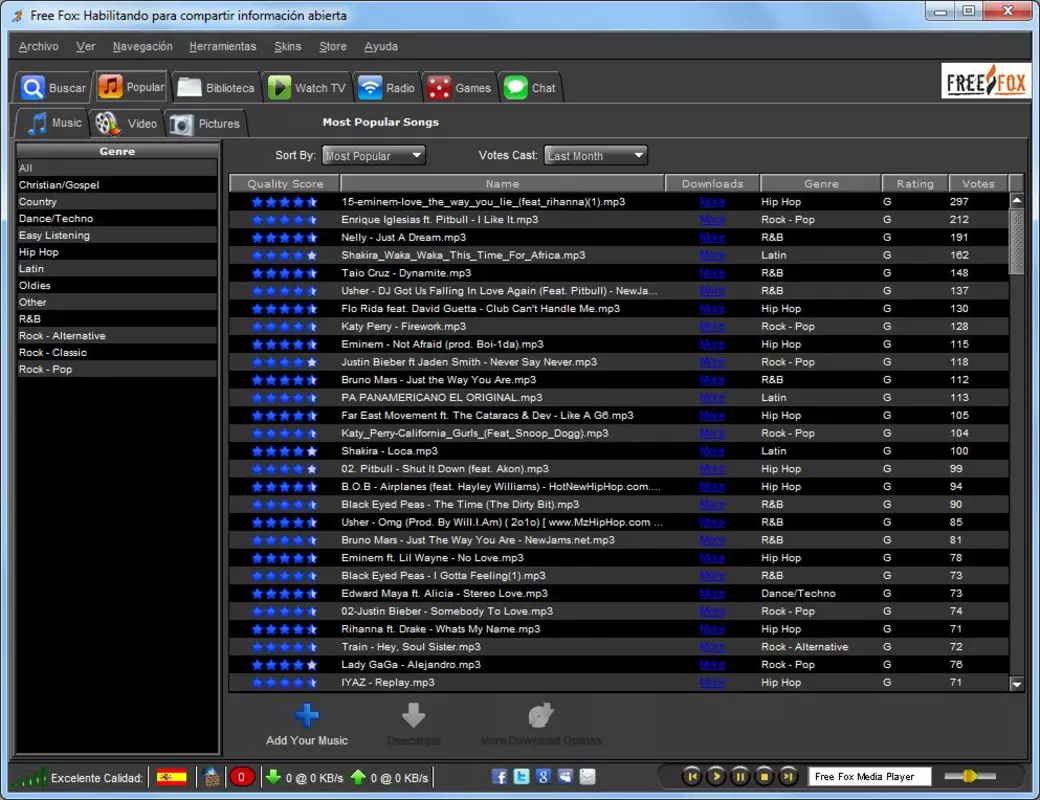
Task: Click the green upload speed arrow icon
Action: [x=358, y=777]
